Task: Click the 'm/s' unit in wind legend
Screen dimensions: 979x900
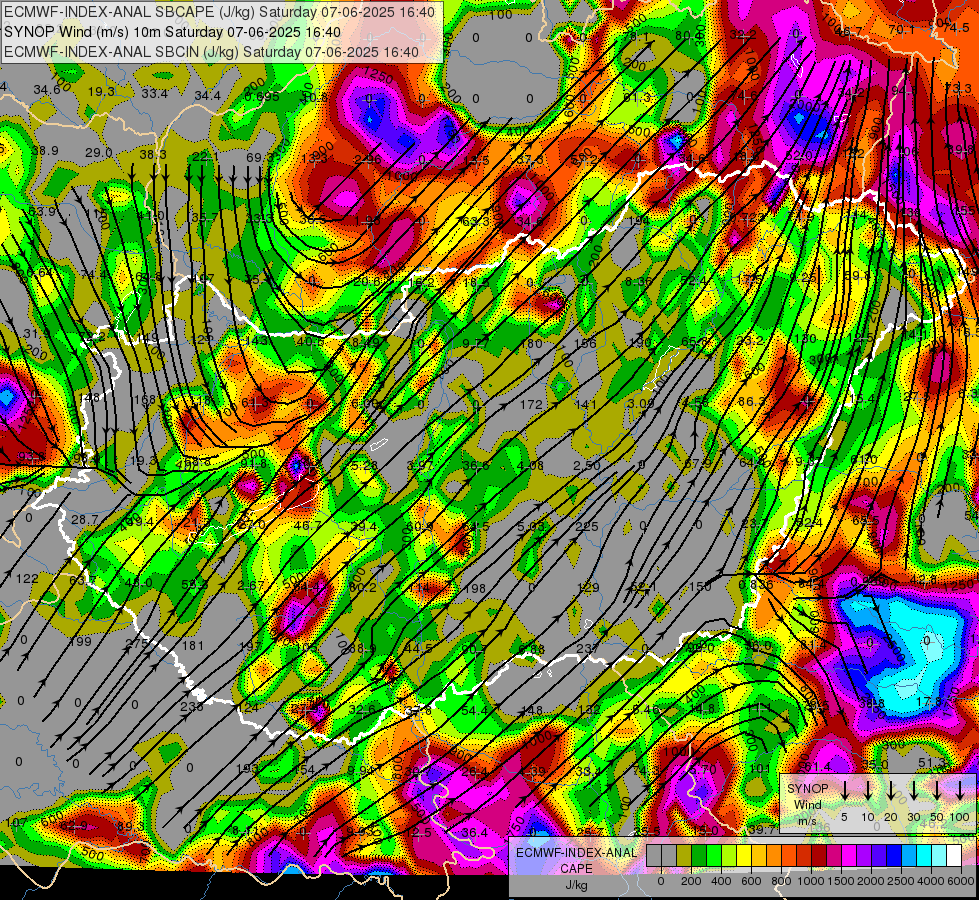Action: 807,821
